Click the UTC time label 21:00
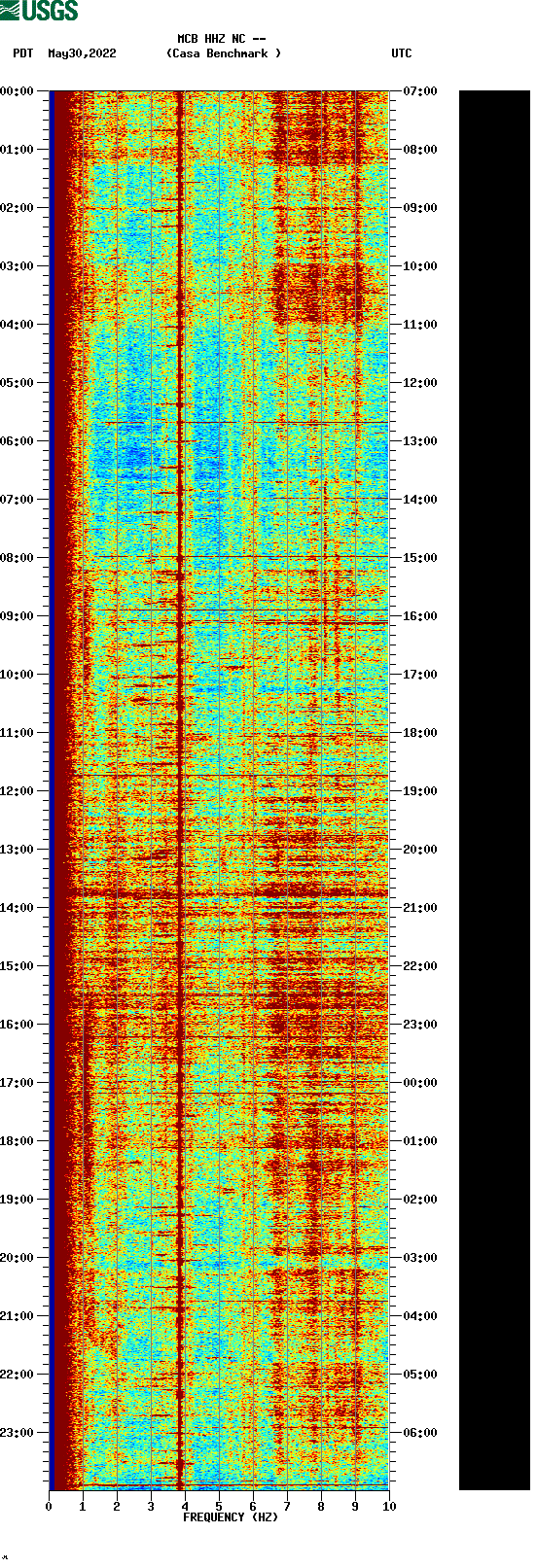The width and height of the screenshot is (537, 1568). [x=420, y=908]
